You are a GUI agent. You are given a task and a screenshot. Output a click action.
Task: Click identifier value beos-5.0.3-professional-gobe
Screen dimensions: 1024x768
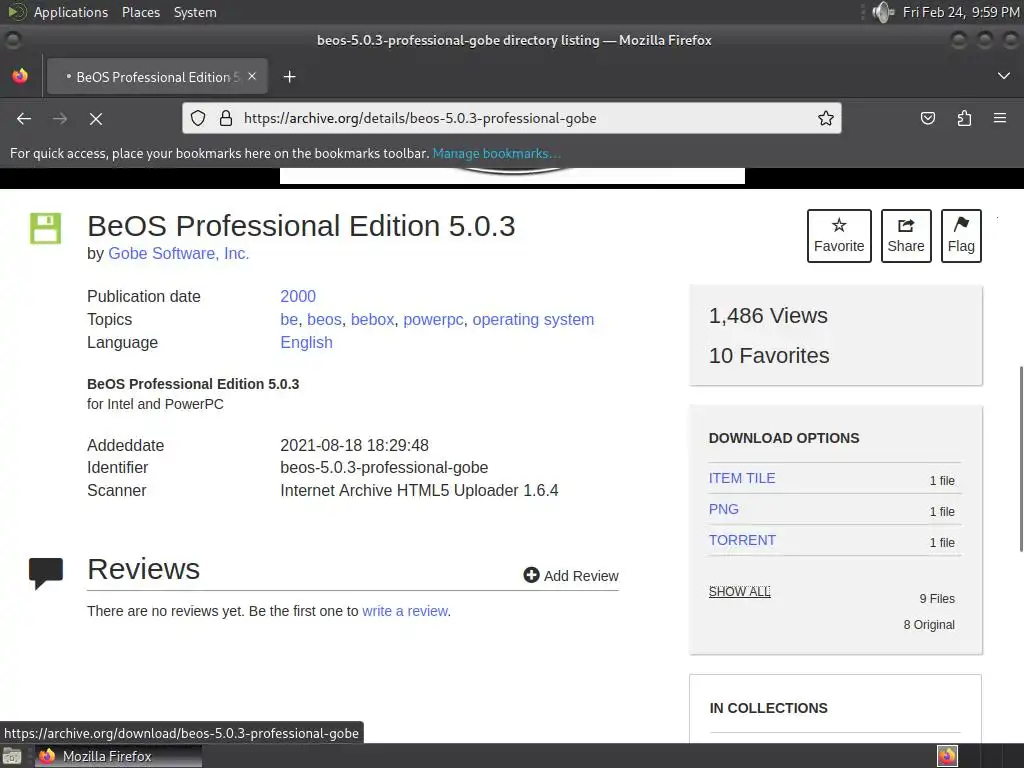[x=384, y=468]
